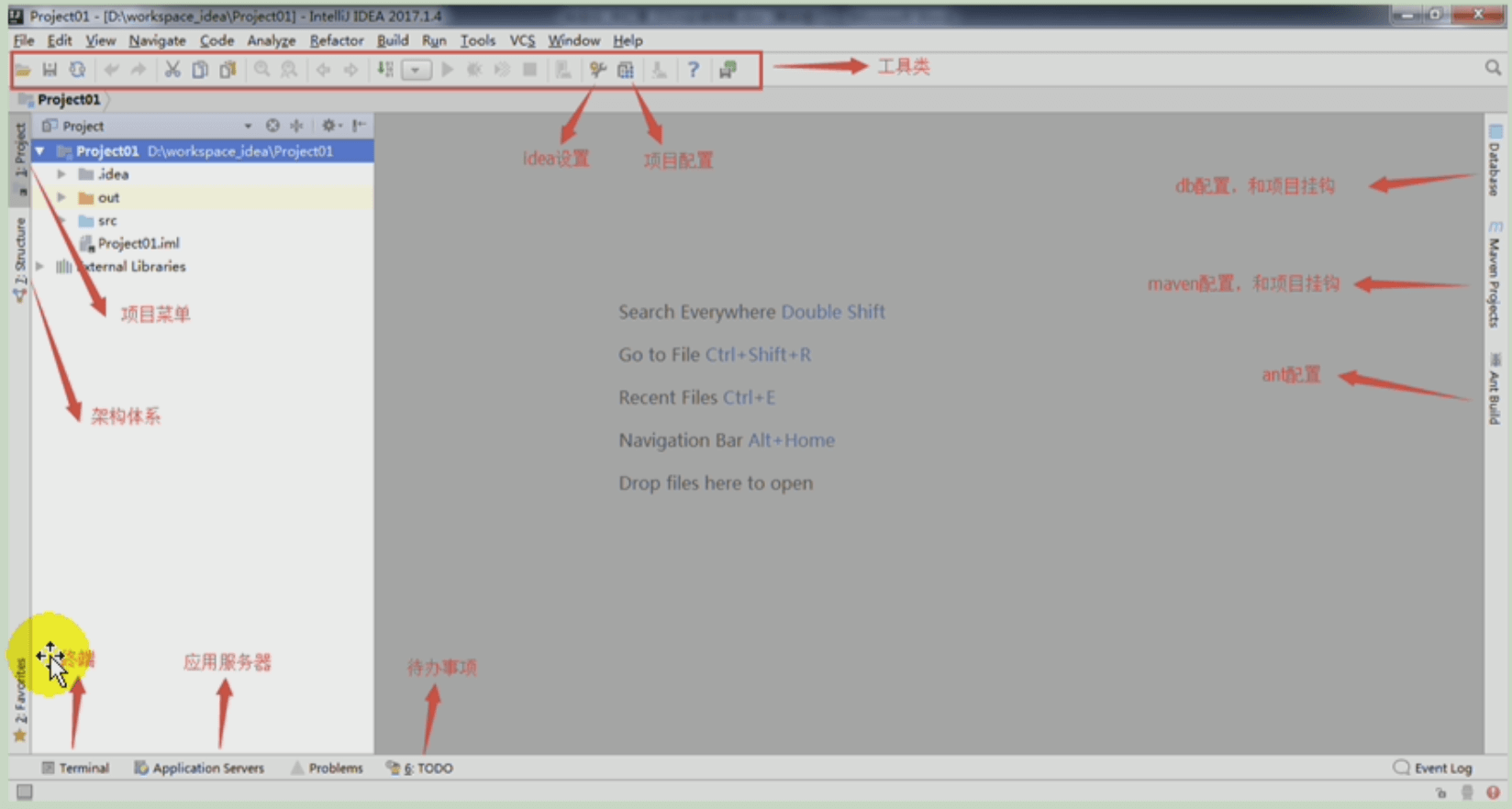Click the Run with Coverage icon
The image size is (1512, 809).
pyautogui.click(x=502, y=70)
